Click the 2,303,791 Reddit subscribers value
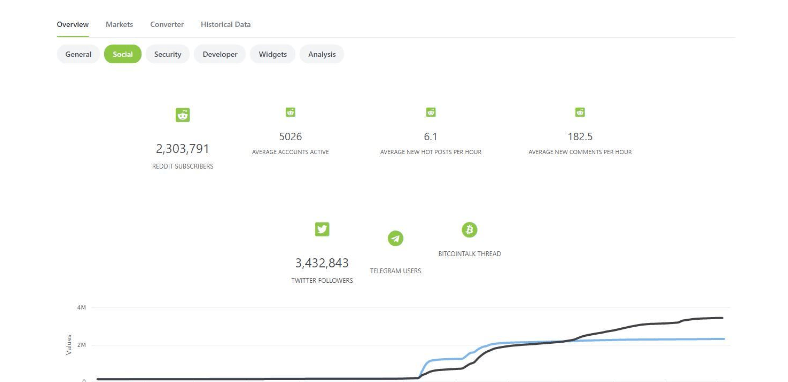The width and height of the screenshot is (788, 382). (182, 149)
